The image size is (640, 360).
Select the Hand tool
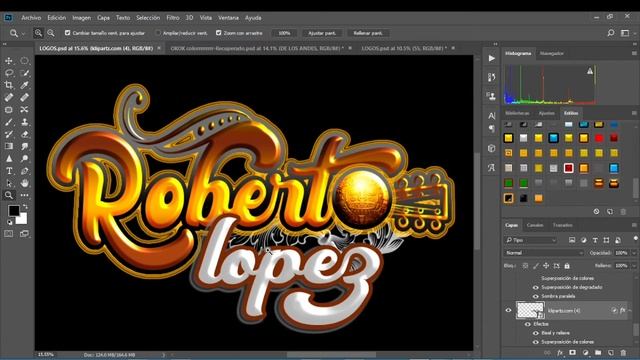pyautogui.click(x=24, y=183)
